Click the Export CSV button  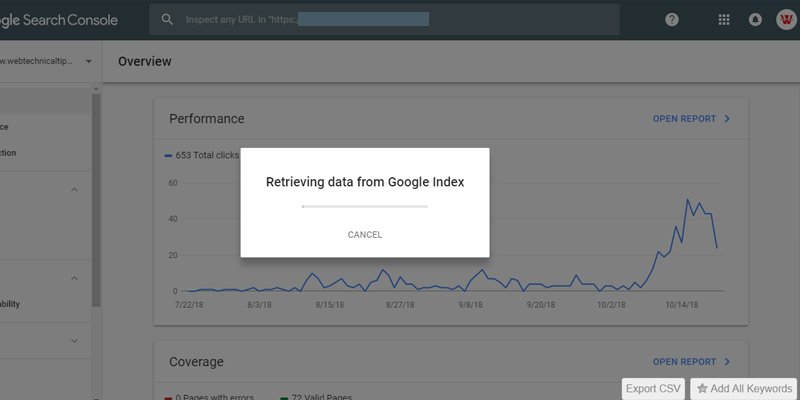click(654, 389)
